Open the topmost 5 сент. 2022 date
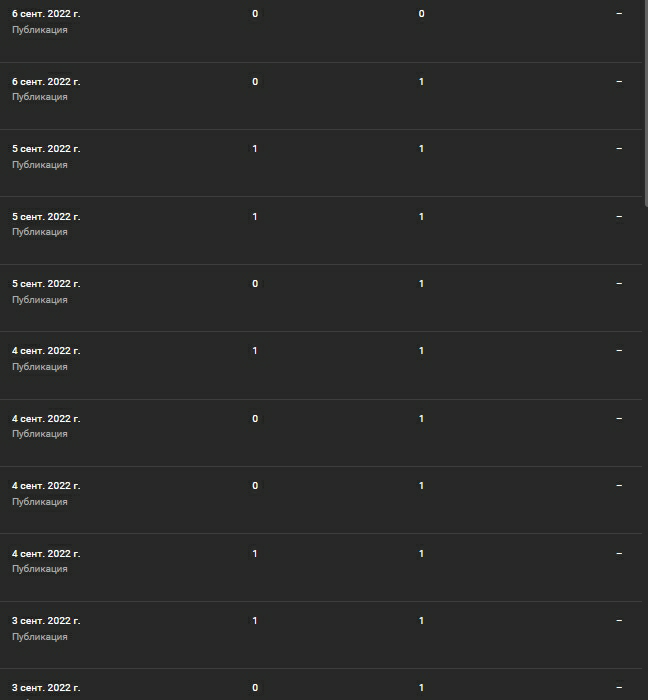 coord(46,149)
